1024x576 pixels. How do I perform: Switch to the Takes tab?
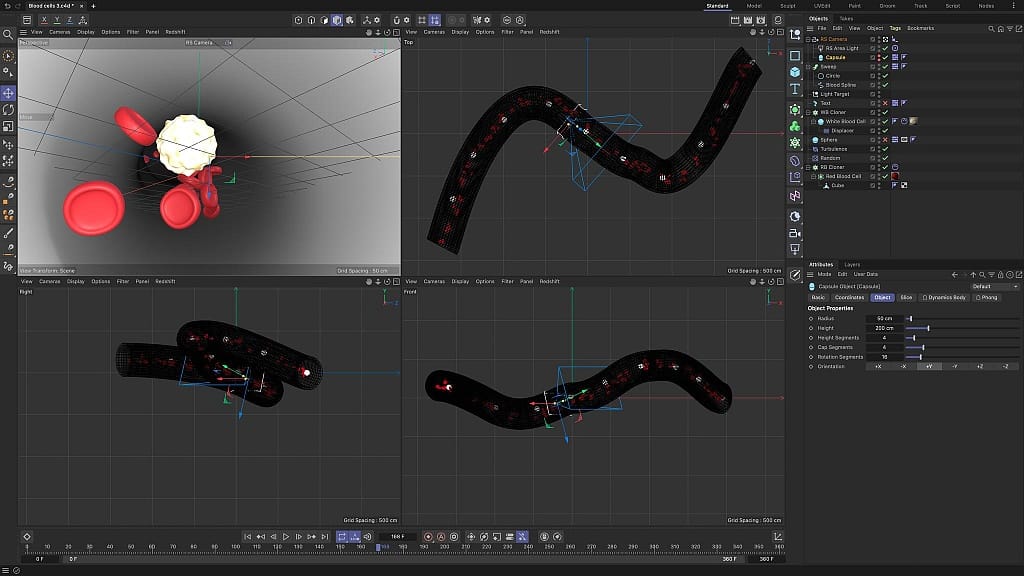pos(846,19)
